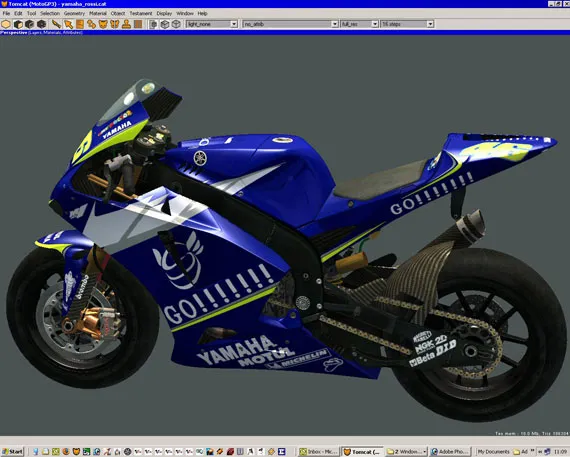Image resolution: width=570 pixels, height=457 pixels.
Task: Click the Tomcat title bar cat icon
Action: tap(4, 4)
